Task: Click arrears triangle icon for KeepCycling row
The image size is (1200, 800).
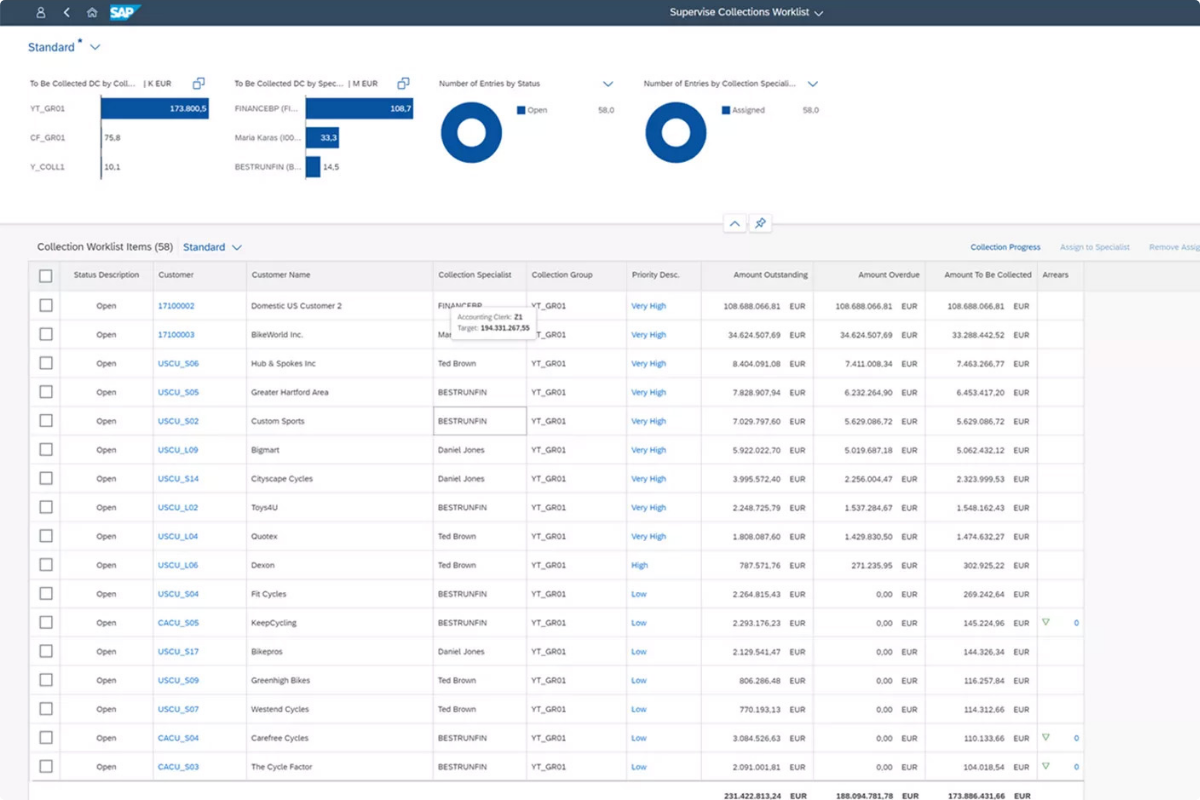Action: pos(1046,622)
